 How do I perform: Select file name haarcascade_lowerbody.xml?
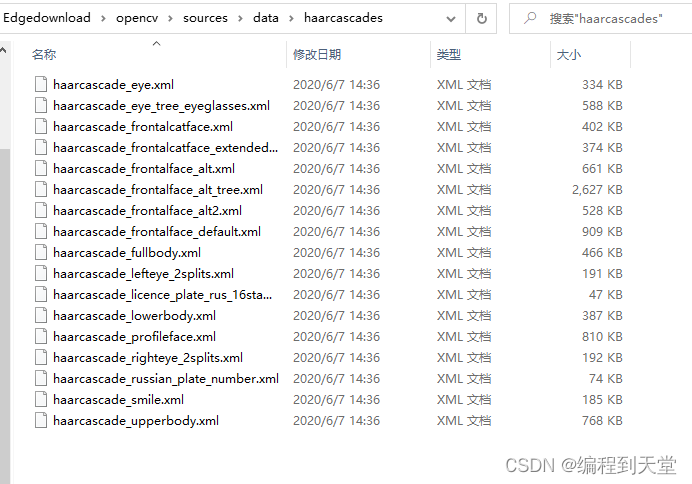coord(135,316)
